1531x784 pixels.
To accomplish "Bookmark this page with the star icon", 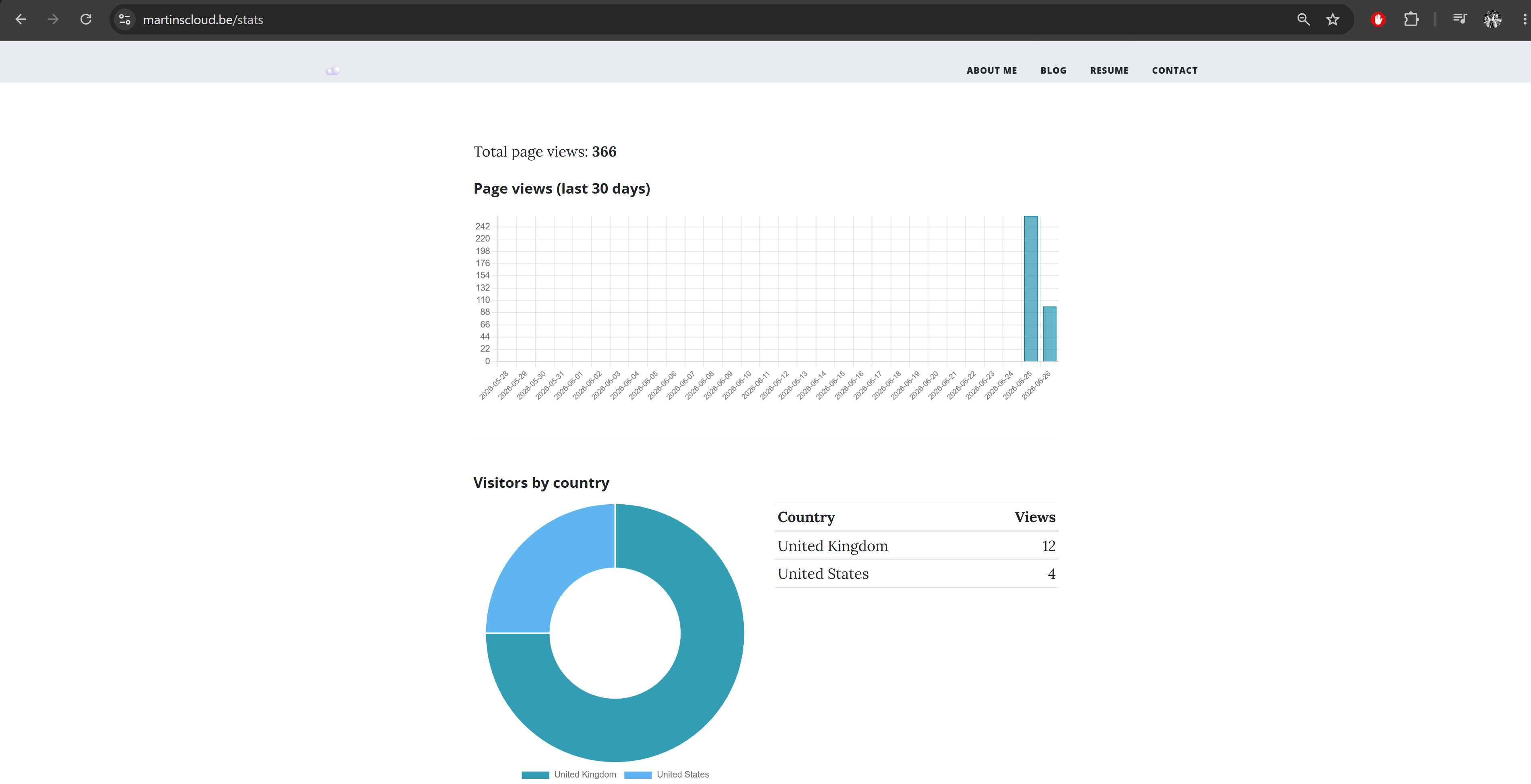I will click(x=1333, y=20).
